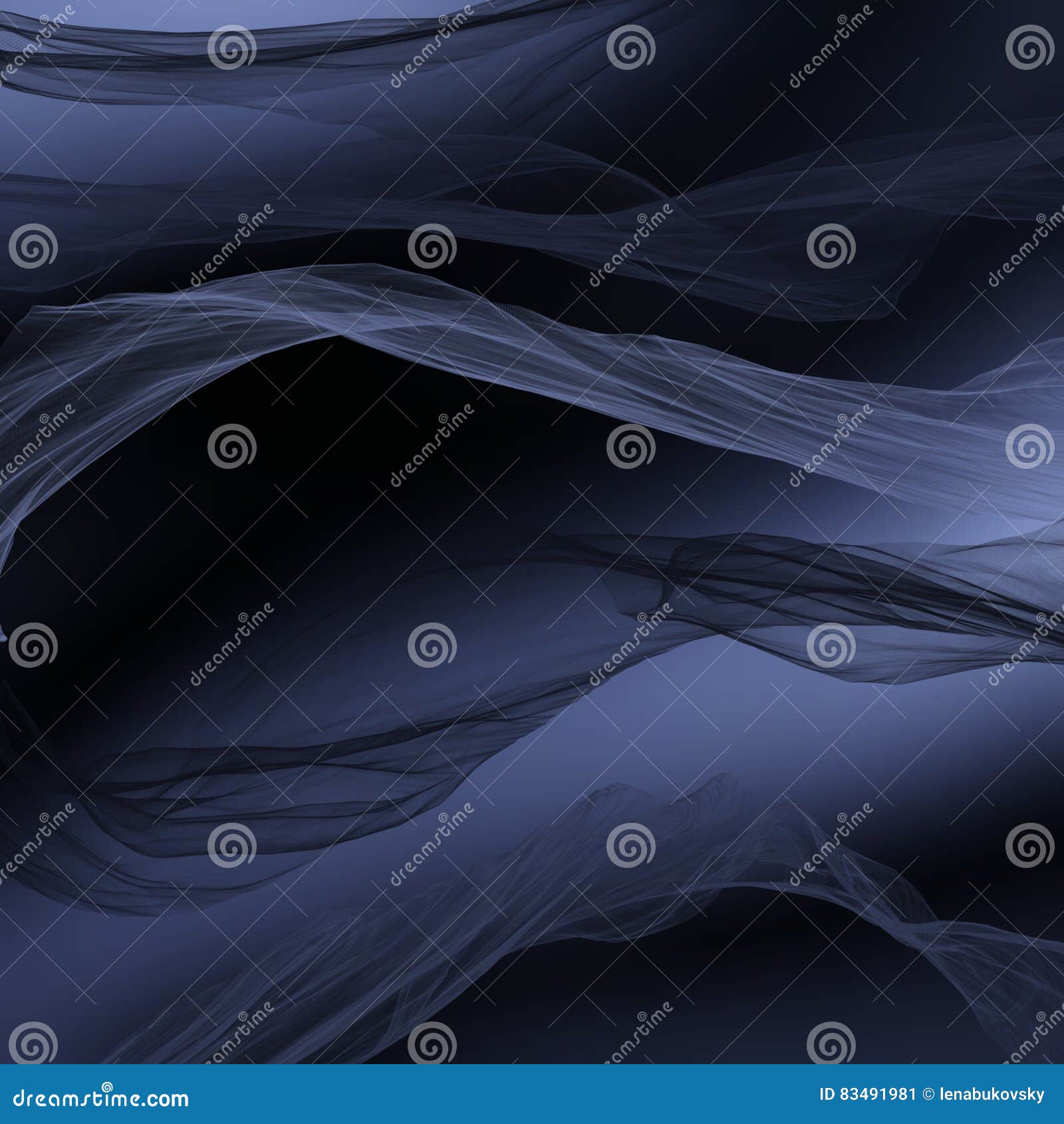Select the ID 83491981 text in the footer
The height and width of the screenshot is (1124, 1064).
point(868,1093)
